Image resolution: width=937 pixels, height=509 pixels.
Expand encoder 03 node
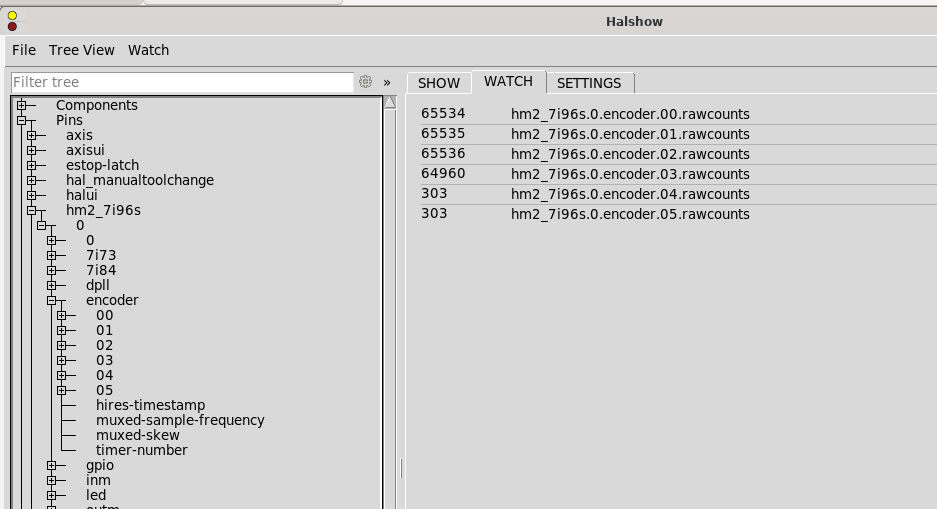click(62, 360)
